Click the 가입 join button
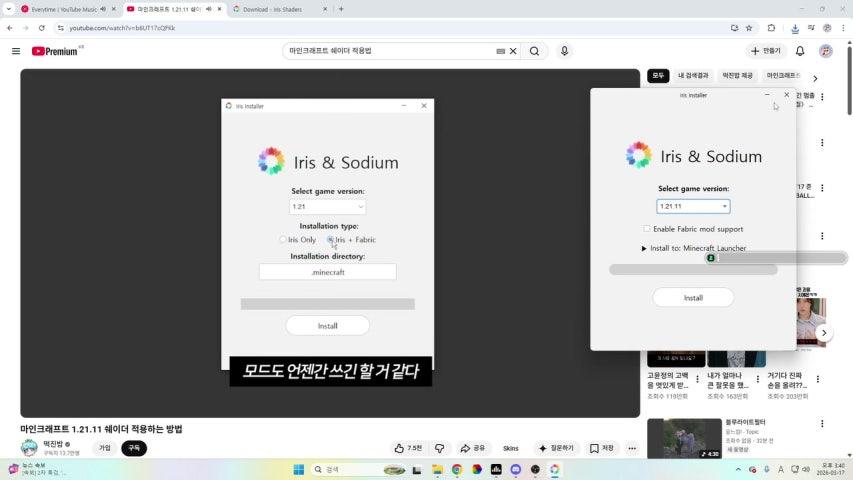The image size is (853, 480). click(104, 448)
